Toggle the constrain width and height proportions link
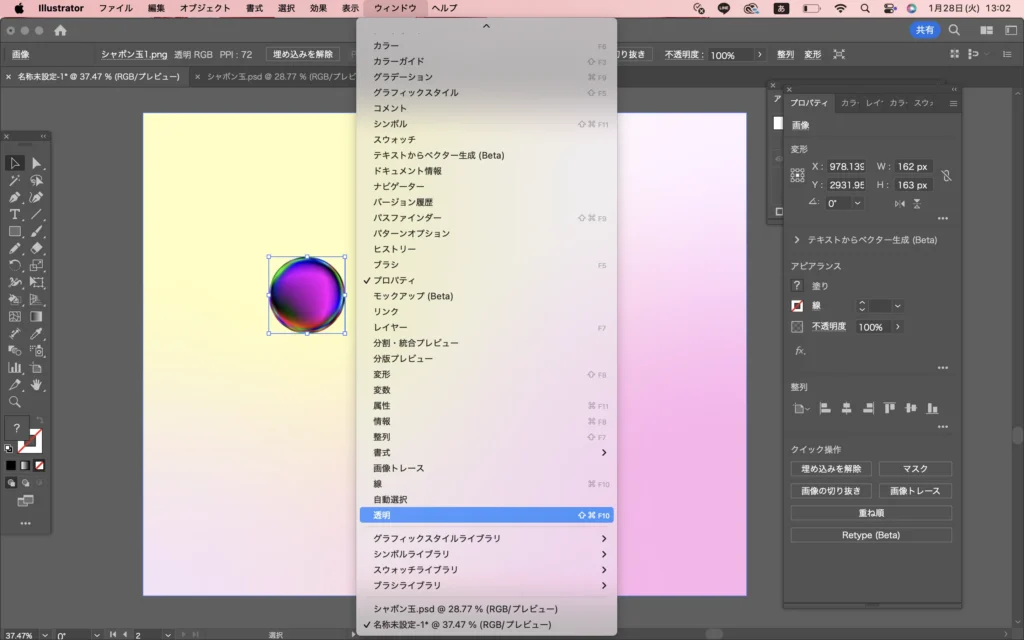 point(946,175)
